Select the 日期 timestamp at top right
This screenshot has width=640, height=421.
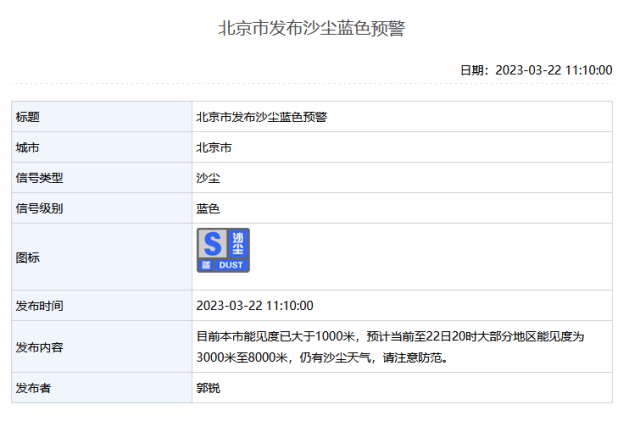click(x=535, y=70)
